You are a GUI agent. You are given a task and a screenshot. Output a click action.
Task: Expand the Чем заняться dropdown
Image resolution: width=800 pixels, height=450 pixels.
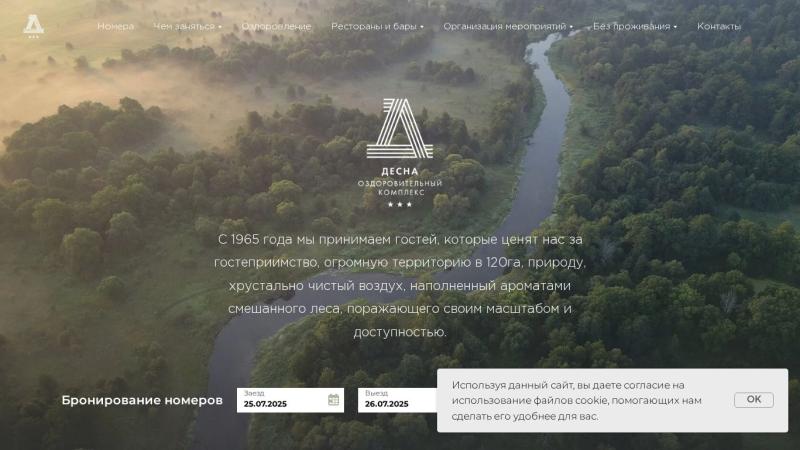click(187, 26)
